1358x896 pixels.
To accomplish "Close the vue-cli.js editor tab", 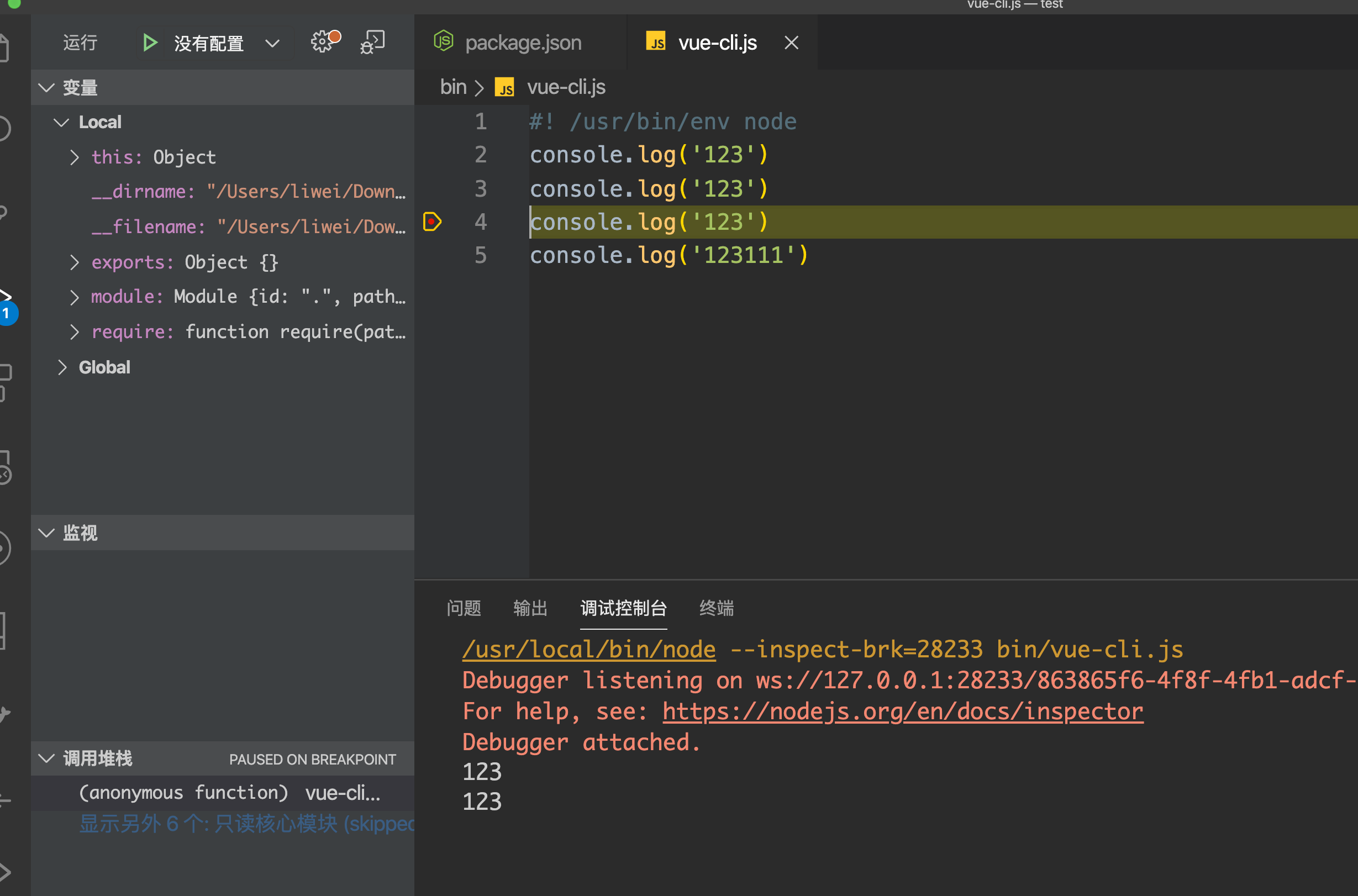I will click(x=792, y=43).
